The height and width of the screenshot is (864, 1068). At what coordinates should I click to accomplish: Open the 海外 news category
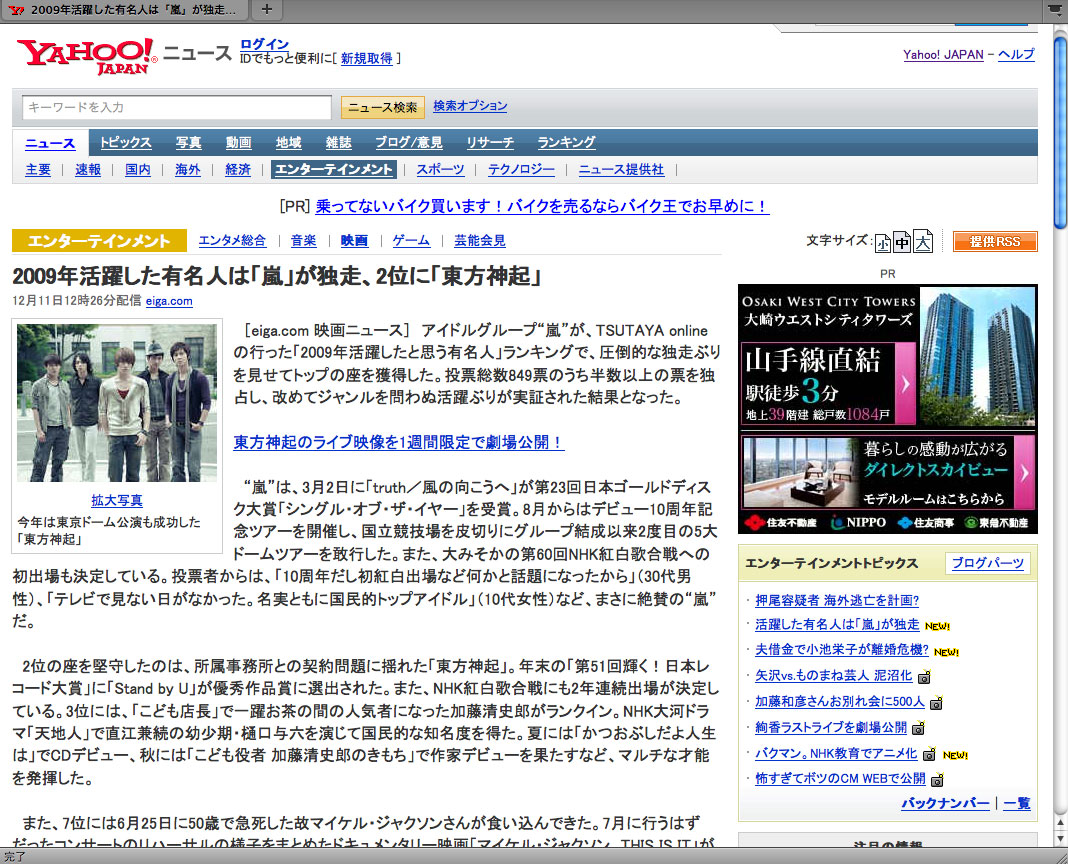(x=188, y=170)
